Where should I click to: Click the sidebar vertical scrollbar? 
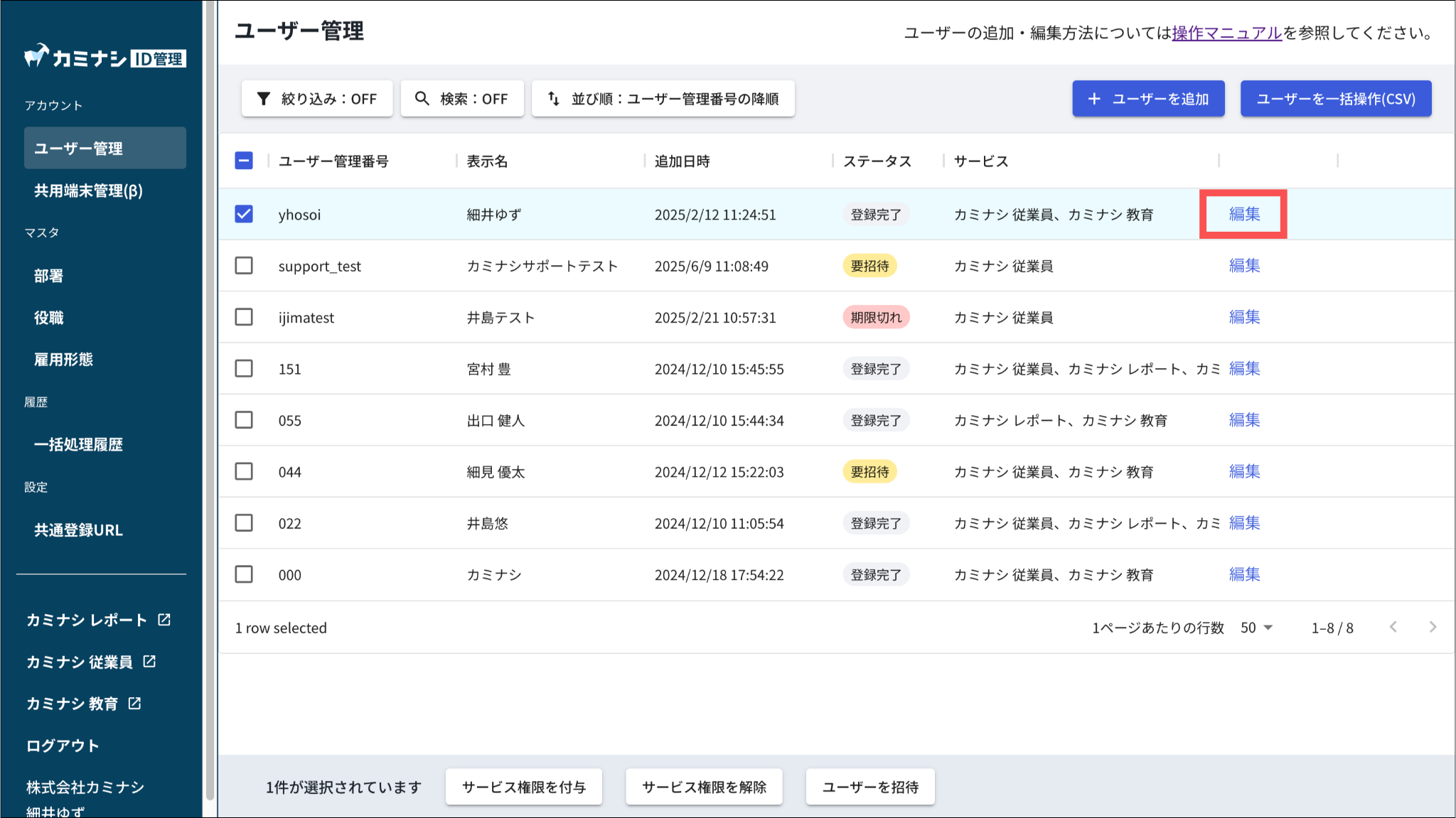[x=210, y=400]
